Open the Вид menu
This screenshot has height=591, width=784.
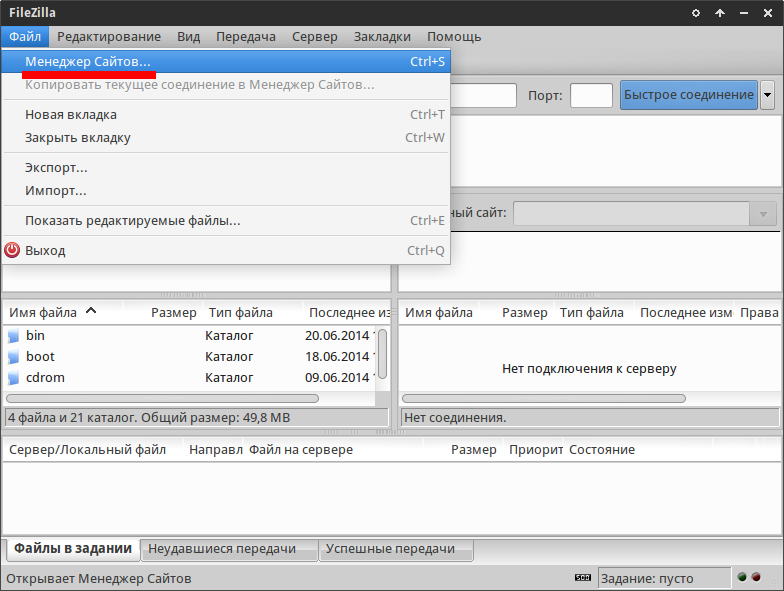click(x=188, y=36)
